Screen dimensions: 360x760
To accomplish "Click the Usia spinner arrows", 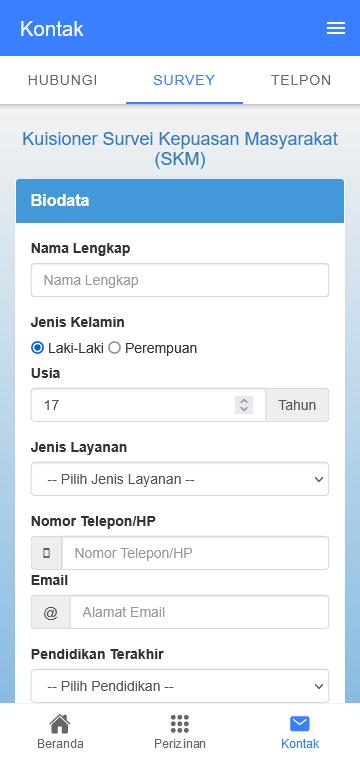I will pyautogui.click(x=244, y=405).
